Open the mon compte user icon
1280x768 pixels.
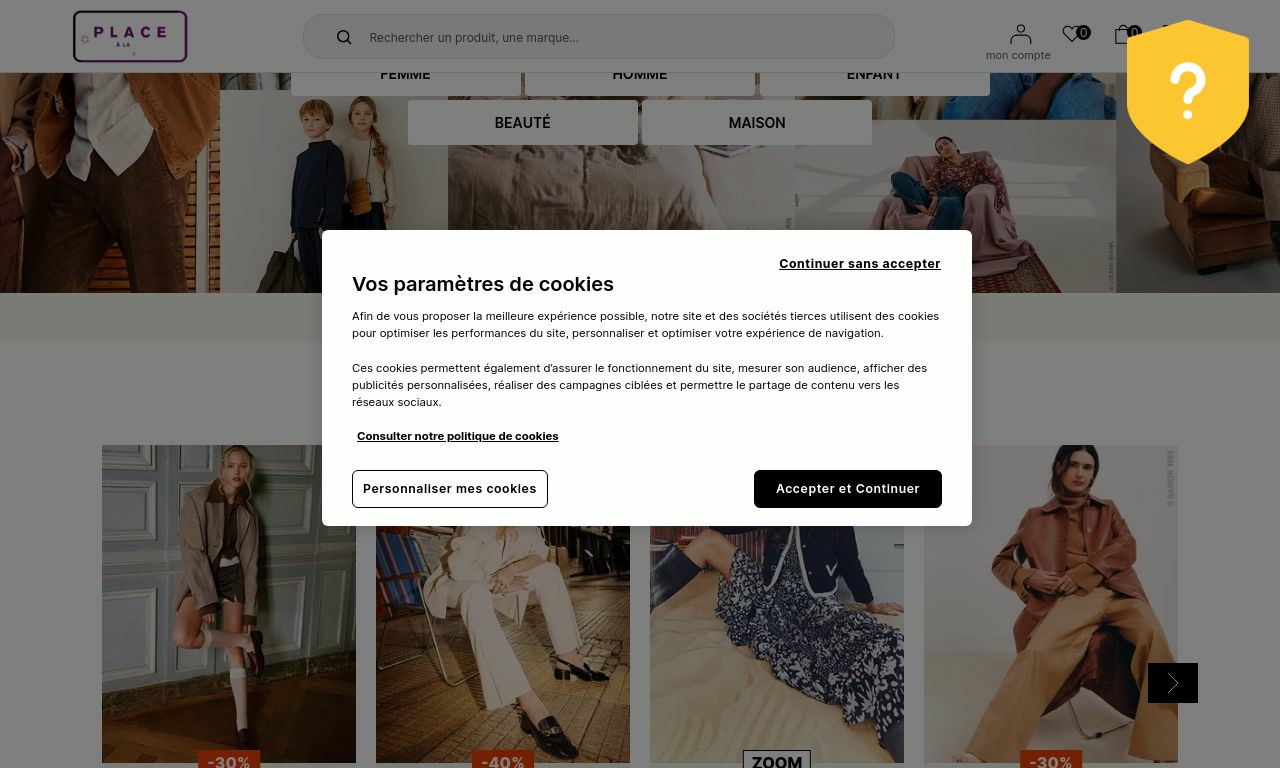1020,35
